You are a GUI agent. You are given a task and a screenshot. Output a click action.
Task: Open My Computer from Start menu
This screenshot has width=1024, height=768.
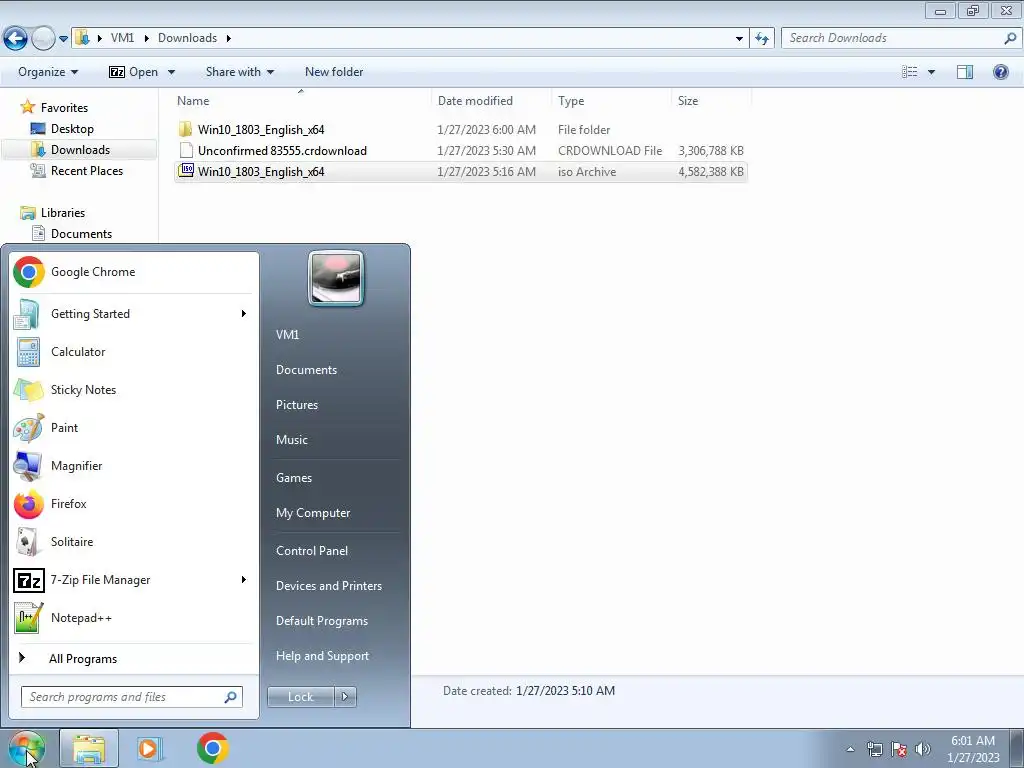pyautogui.click(x=313, y=513)
